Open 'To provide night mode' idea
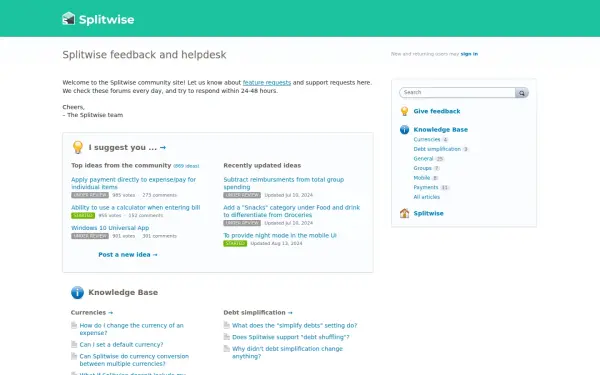 point(280,235)
